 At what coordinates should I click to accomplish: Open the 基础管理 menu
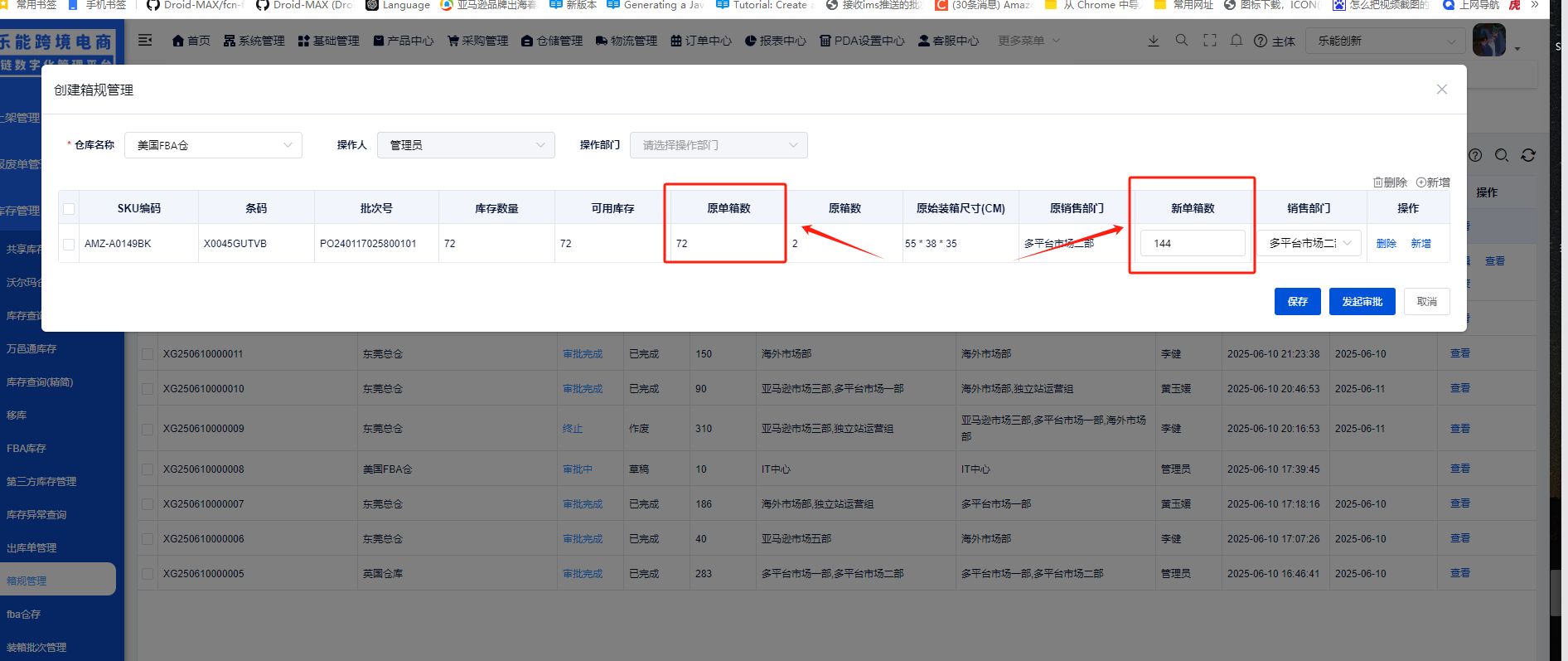pyautogui.click(x=328, y=41)
